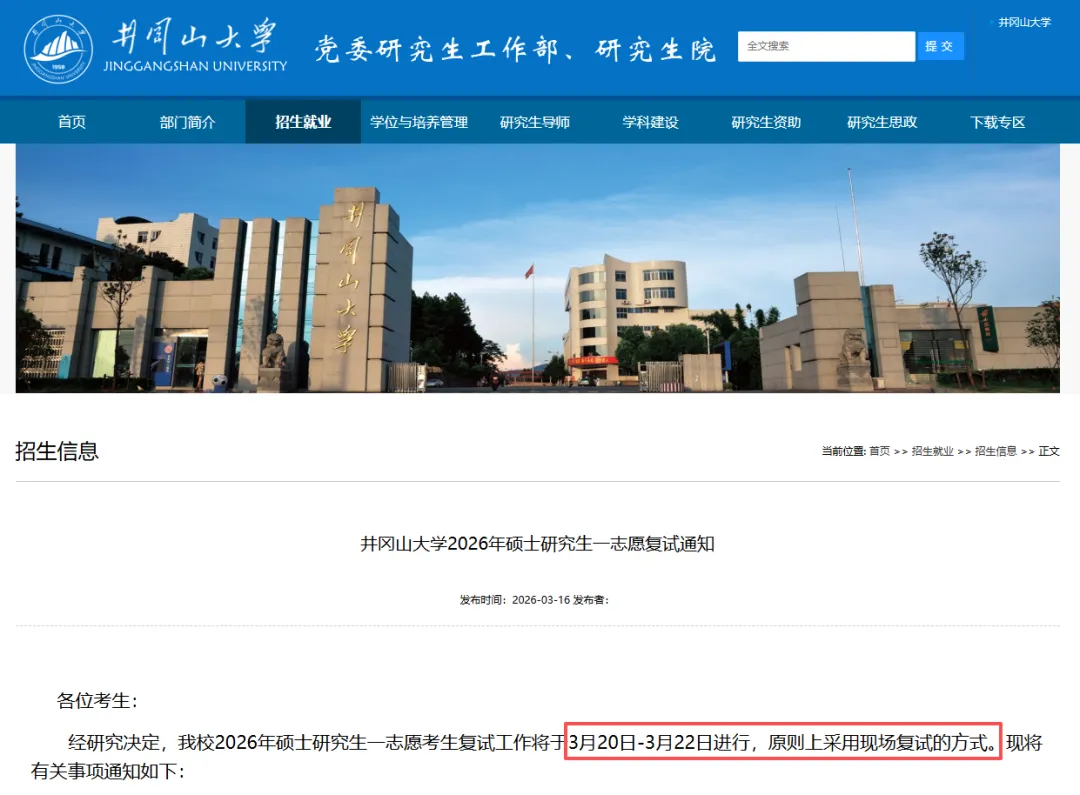Image resolution: width=1080 pixels, height=795 pixels.
Task: Open the 研究生资助 menu item
Action: coord(766,122)
